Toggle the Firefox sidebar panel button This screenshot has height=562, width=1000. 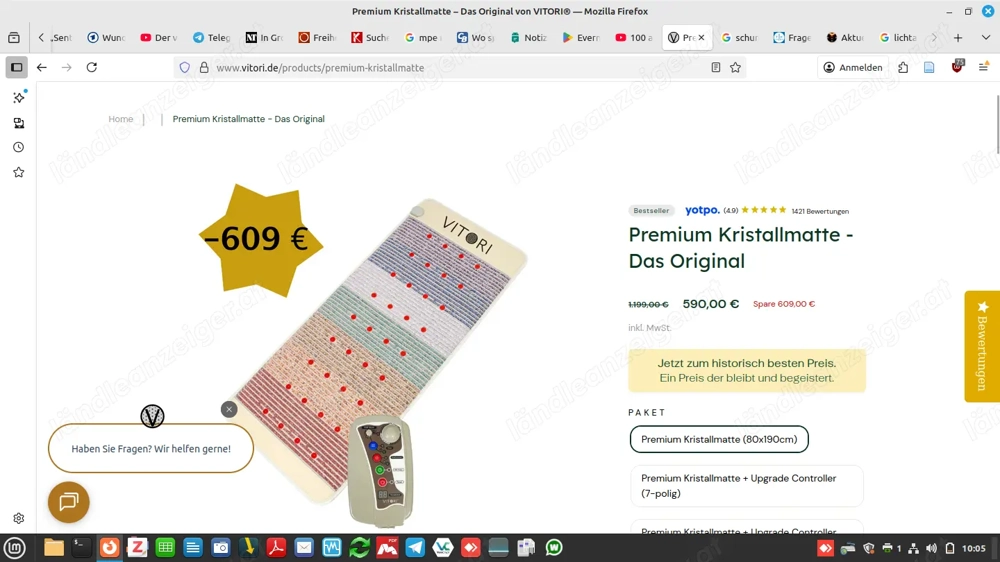click(17, 67)
